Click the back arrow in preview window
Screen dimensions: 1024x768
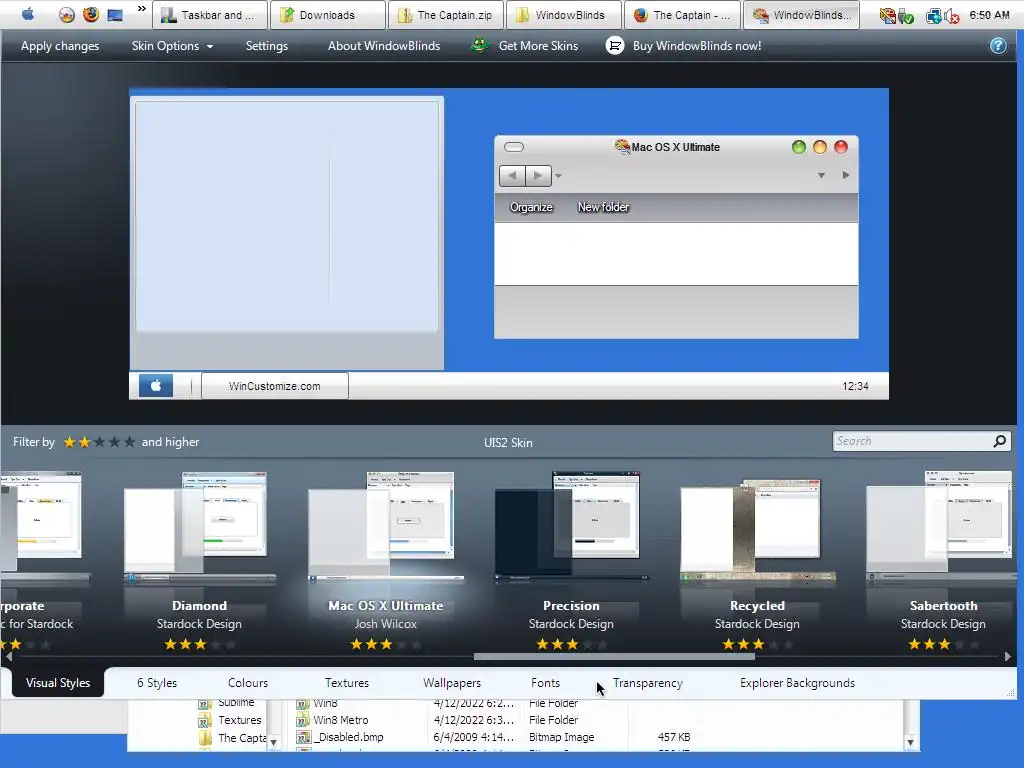[512, 175]
